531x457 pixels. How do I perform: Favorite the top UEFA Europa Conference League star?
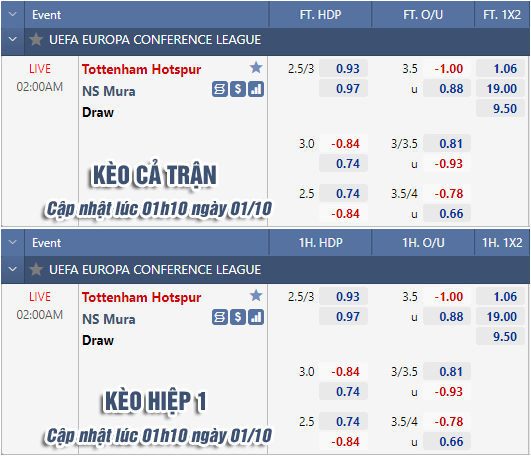click(x=36, y=40)
